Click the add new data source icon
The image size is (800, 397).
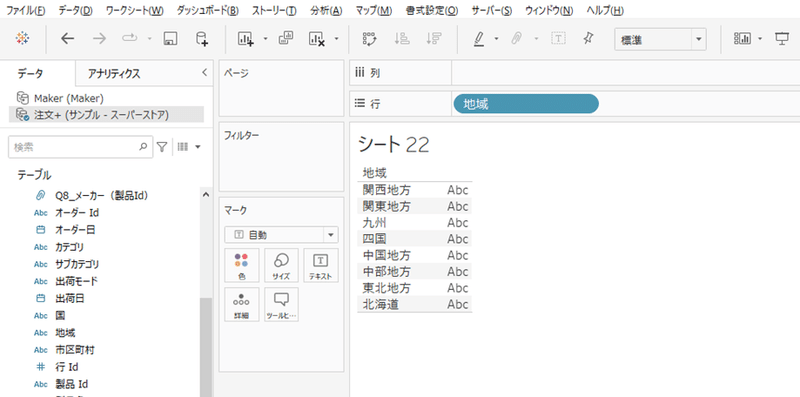tap(202, 39)
